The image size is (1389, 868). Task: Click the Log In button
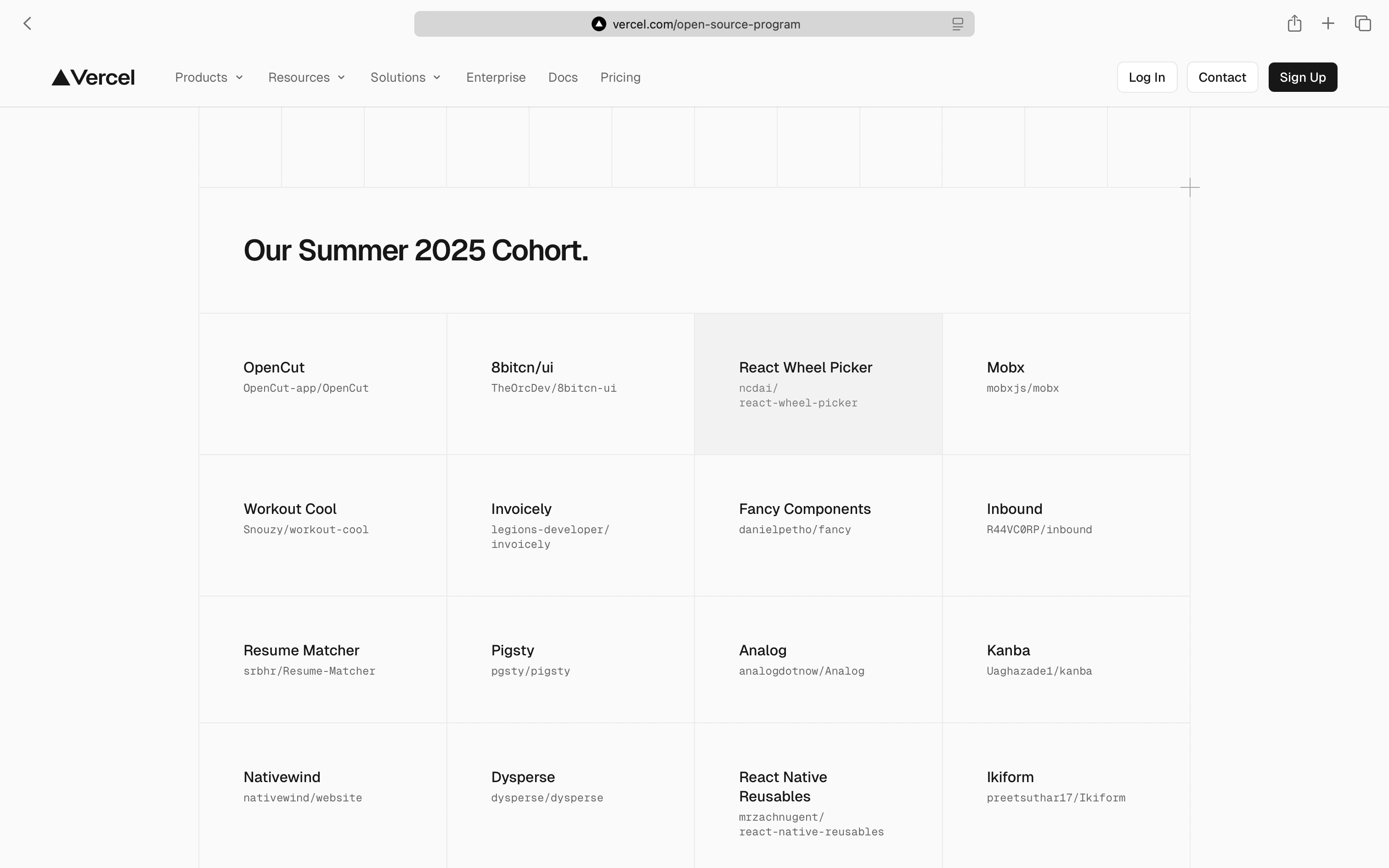(1147, 77)
